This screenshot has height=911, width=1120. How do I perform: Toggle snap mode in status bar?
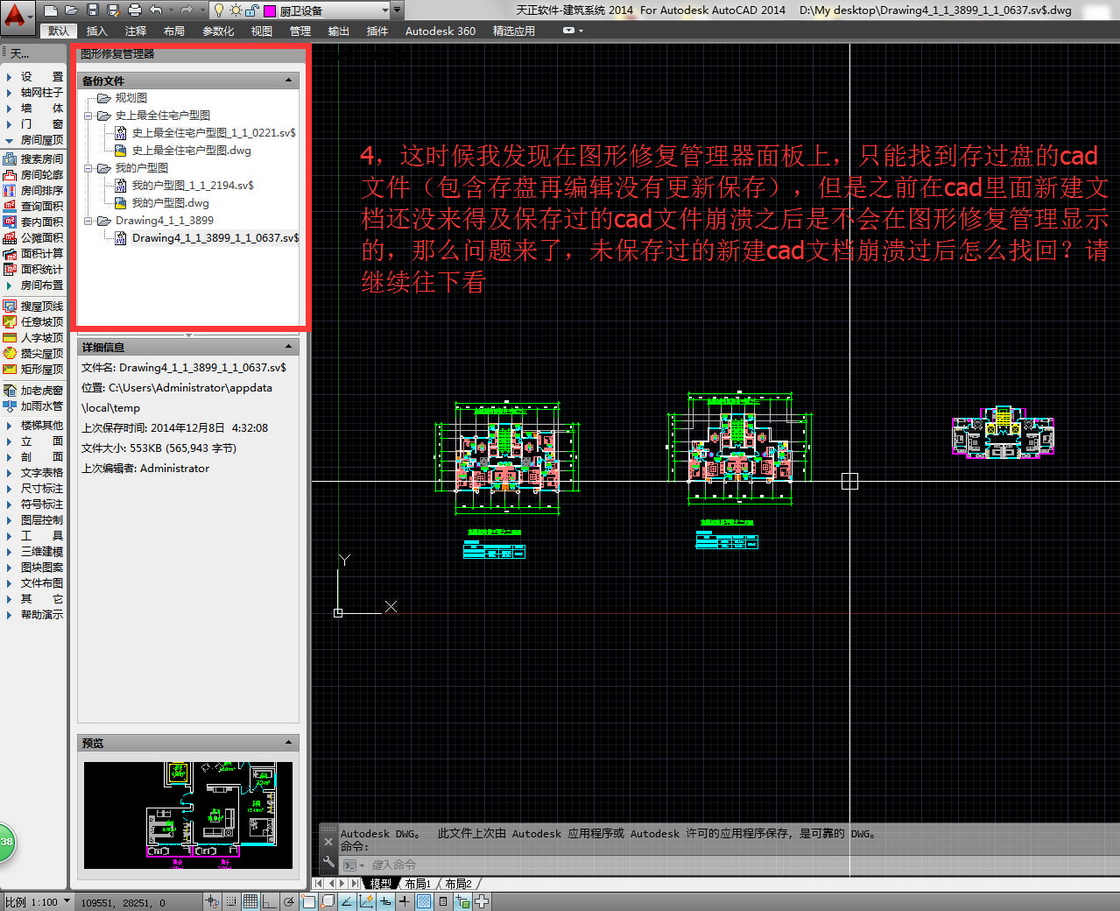pos(231,902)
